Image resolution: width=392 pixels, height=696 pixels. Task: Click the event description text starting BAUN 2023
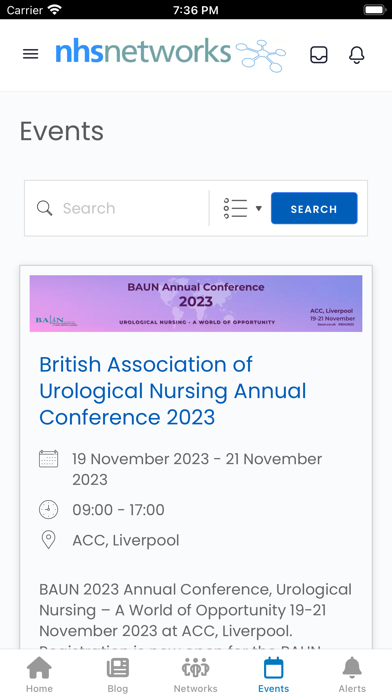195,616
